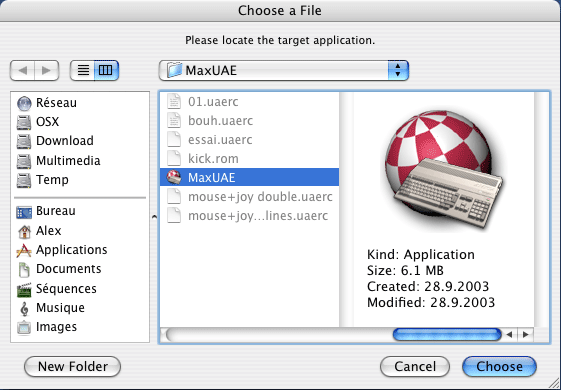The height and width of the screenshot is (390, 561).
Task: Click the Size: 6.1 MB text
Action: point(405,270)
